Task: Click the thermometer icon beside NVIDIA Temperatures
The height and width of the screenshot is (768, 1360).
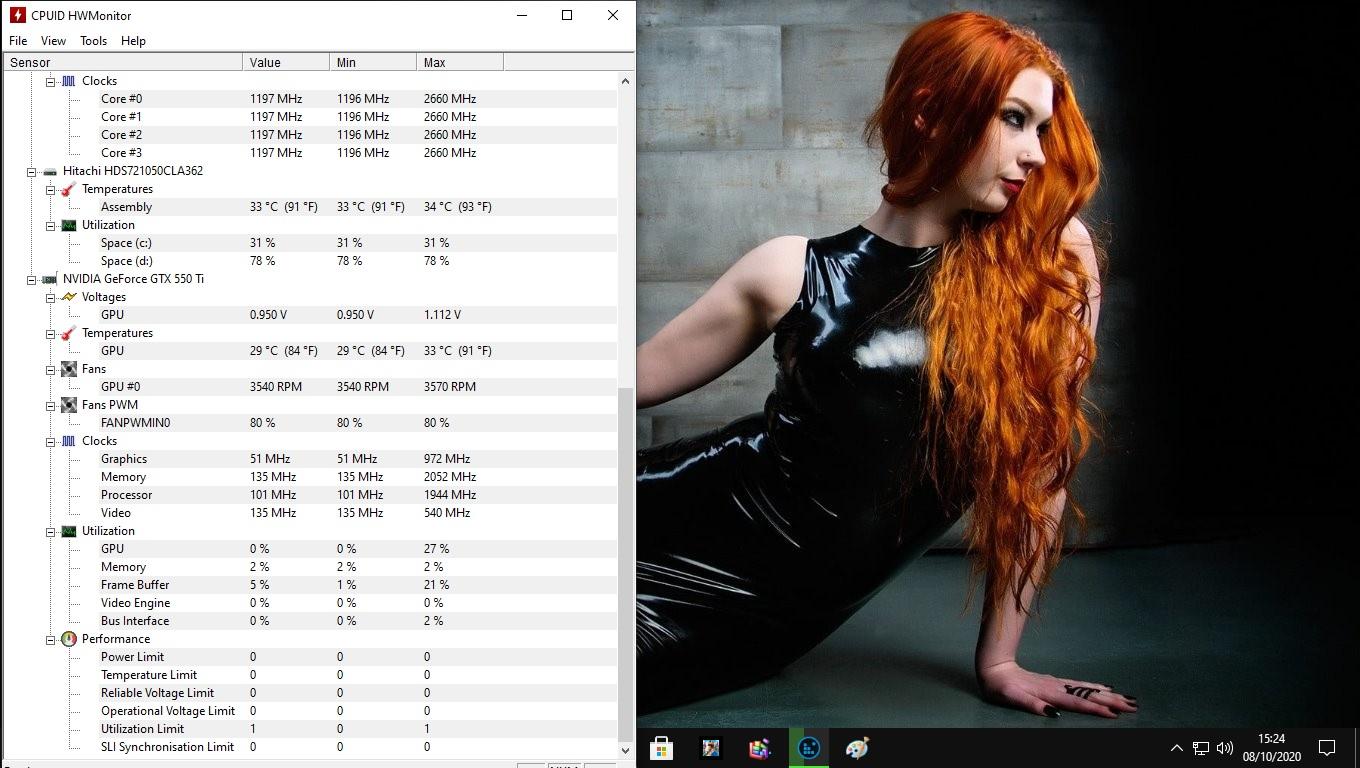Action: (x=68, y=333)
